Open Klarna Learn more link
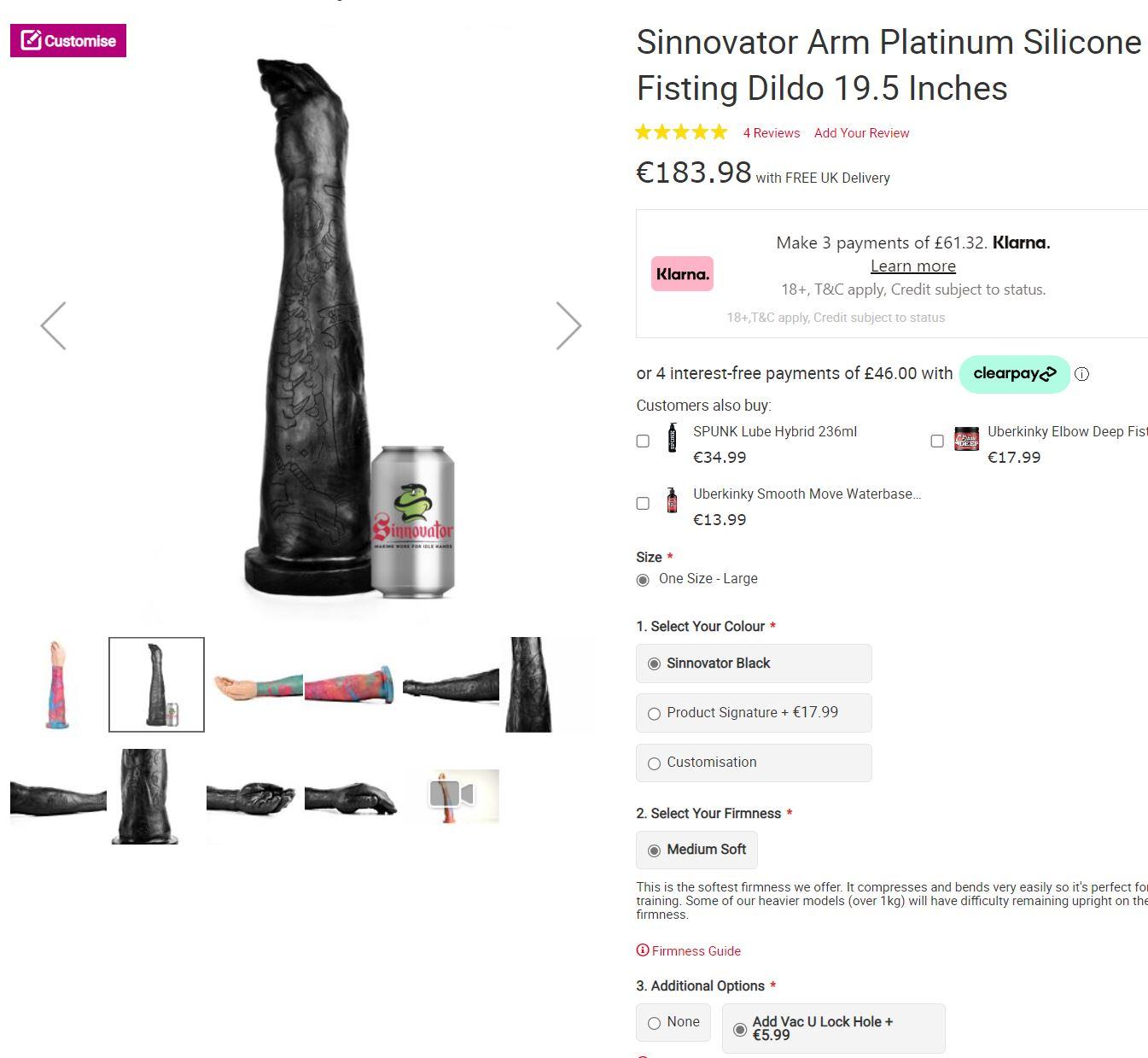This screenshot has width=1148, height=1058. 912,266
